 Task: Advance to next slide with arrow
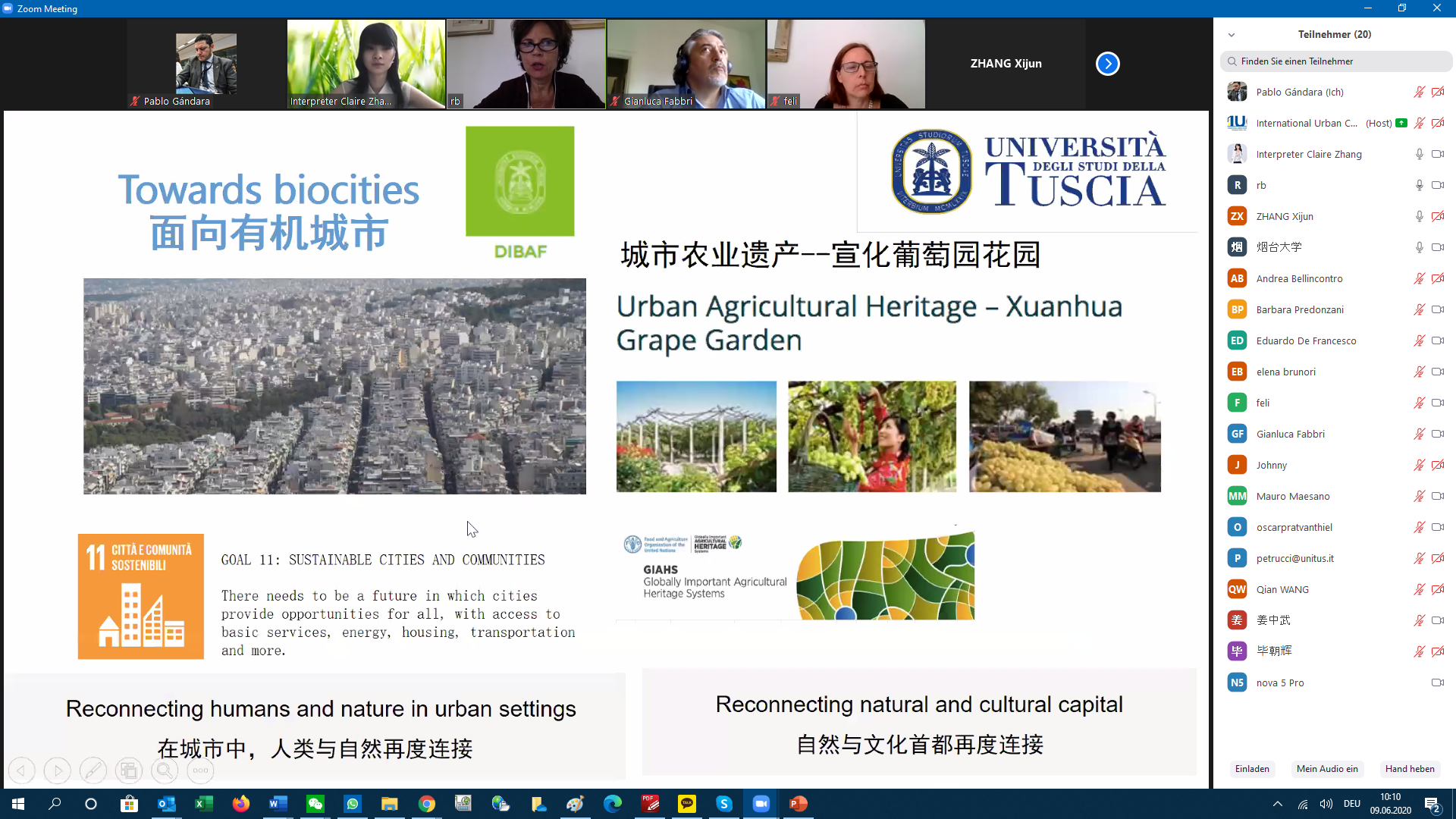[58, 770]
